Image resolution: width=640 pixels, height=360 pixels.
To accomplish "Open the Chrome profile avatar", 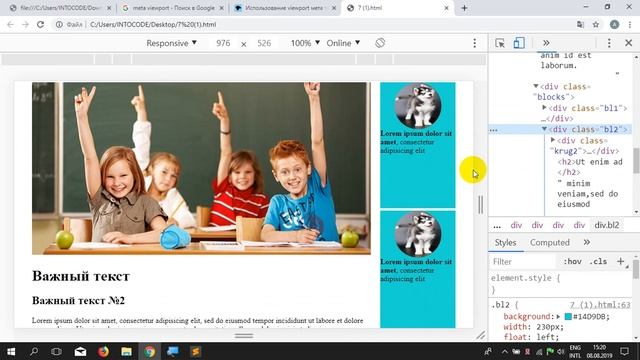I will pos(614,24).
